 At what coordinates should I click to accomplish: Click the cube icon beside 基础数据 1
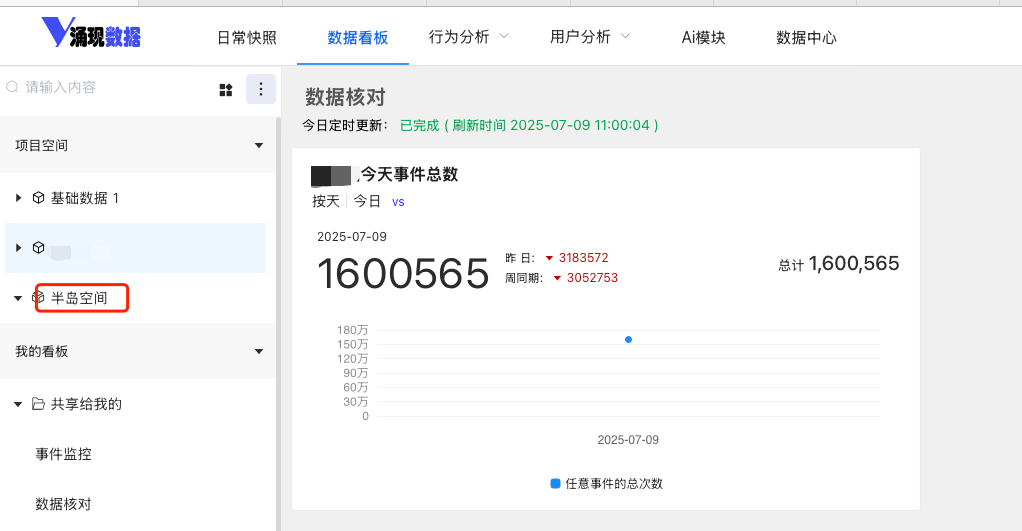coord(38,197)
